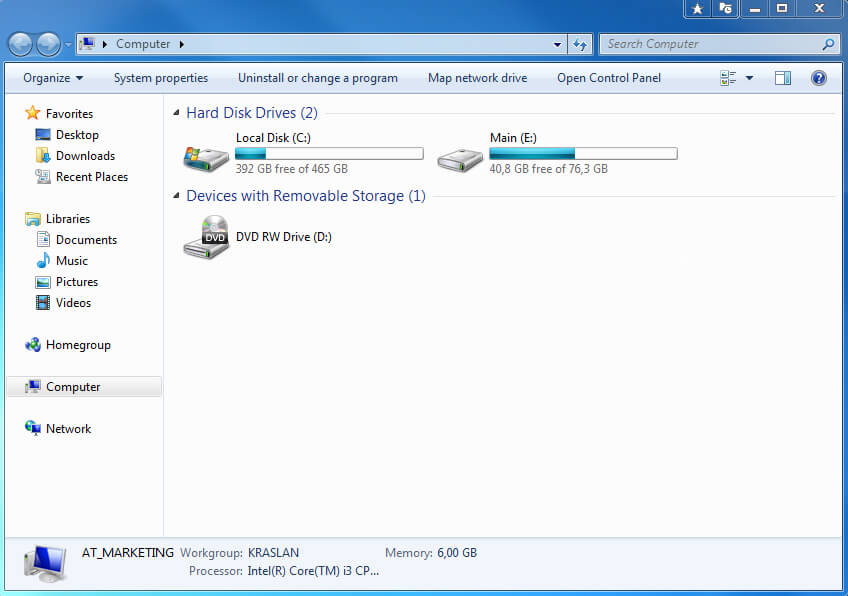This screenshot has width=848, height=596.
Task: Click the Homegroup icon
Action: [x=32, y=345]
